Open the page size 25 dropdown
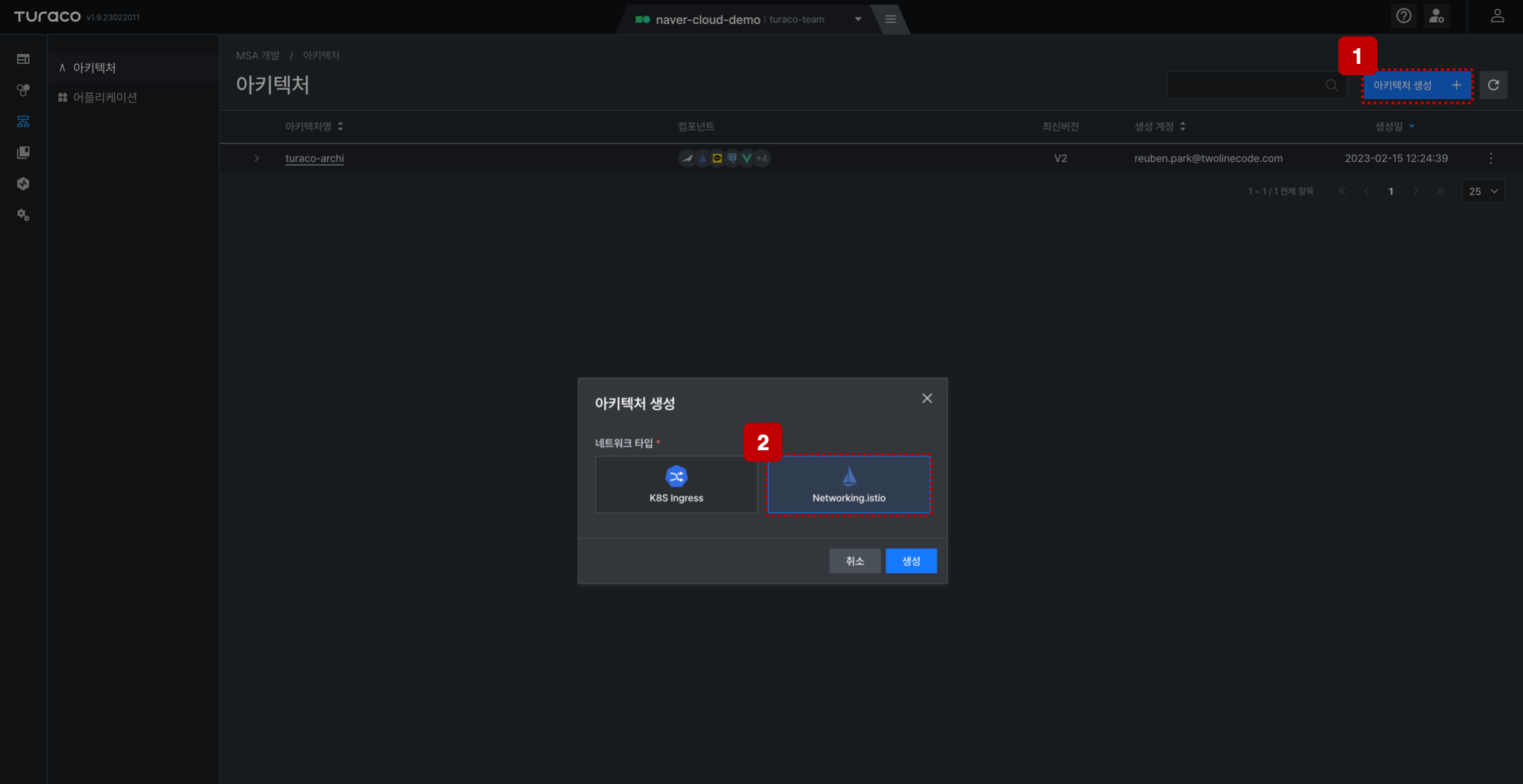Image resolution: width=1523 pixels, height=784 pixels. 1483,191
